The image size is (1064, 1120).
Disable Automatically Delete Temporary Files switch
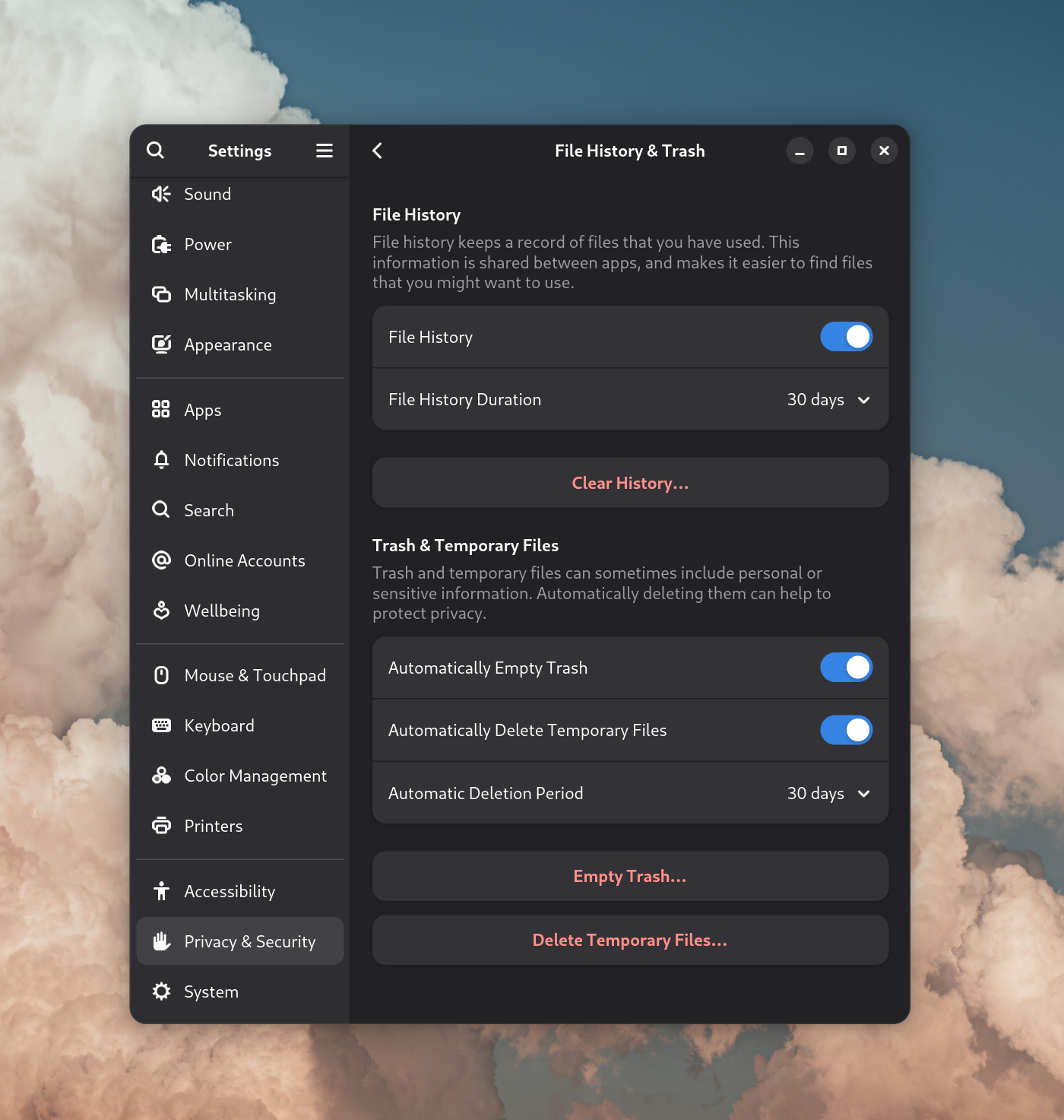(x=846, y=730)
